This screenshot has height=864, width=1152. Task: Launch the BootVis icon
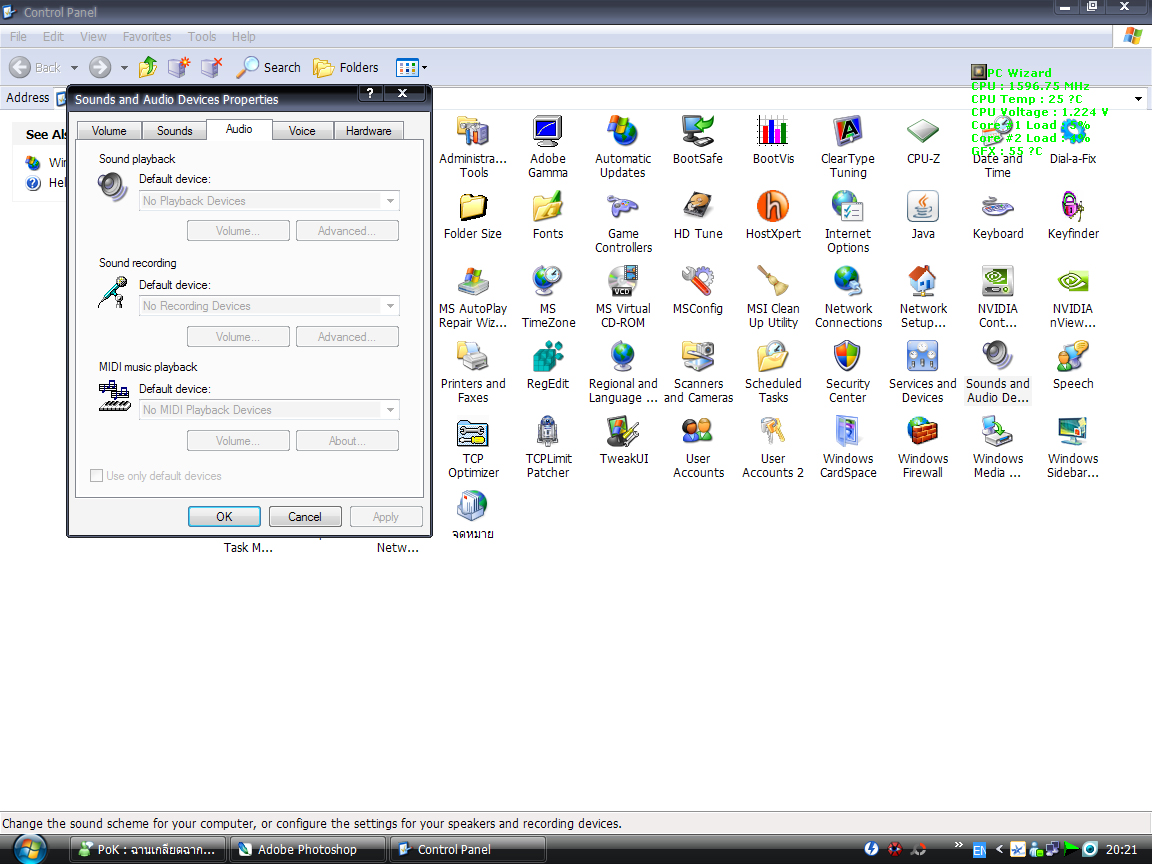tap(773, 140)
